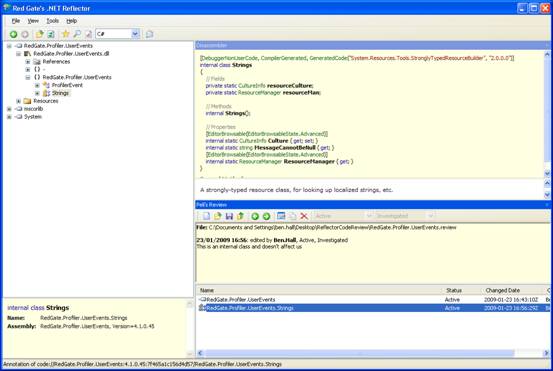This screenshot has width=553, height=371.
Task: Expand the ProfilerEvent class node
Action: 37,85
